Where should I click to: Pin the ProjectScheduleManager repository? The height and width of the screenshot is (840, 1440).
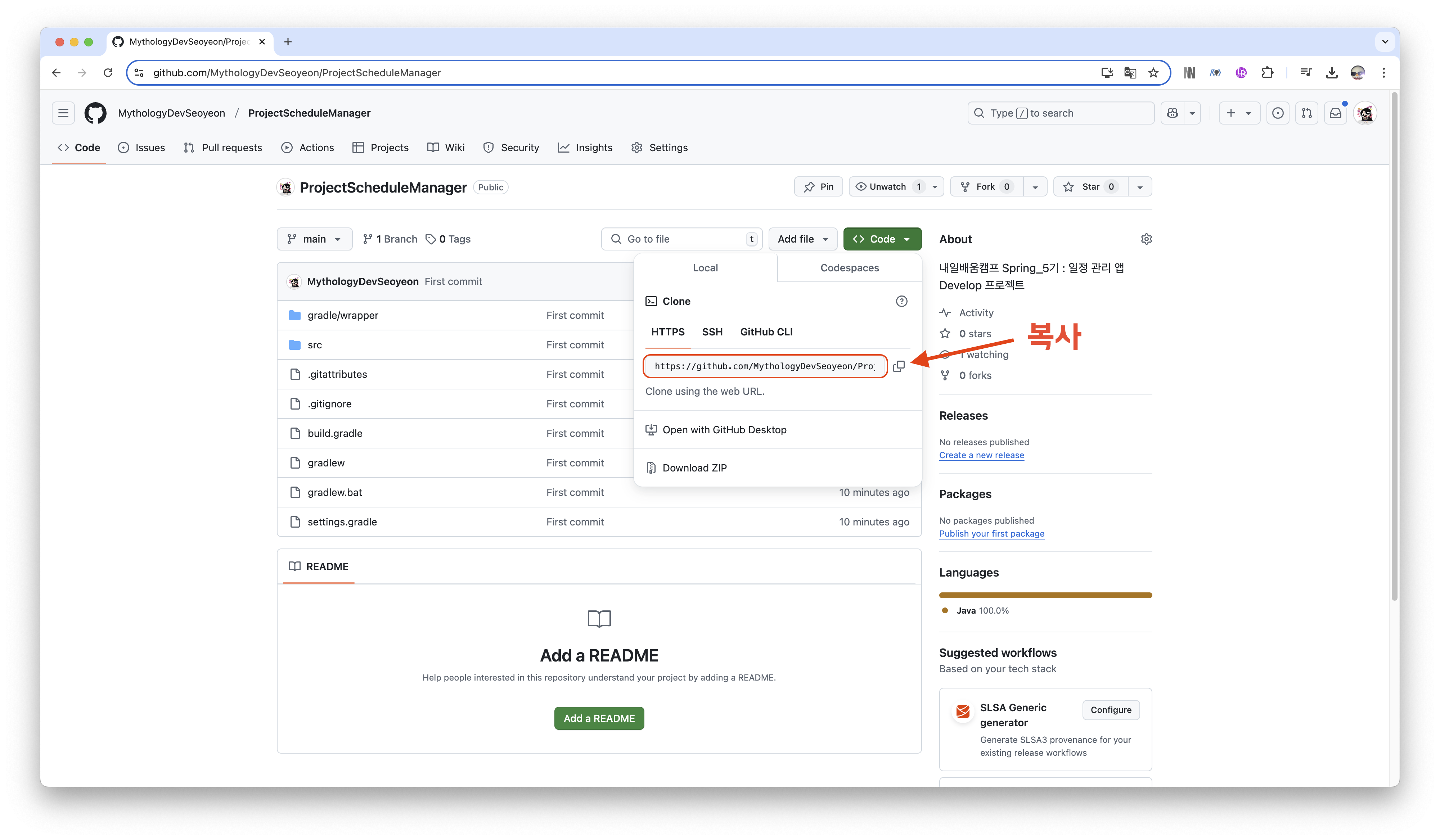[x=818, y=187]
